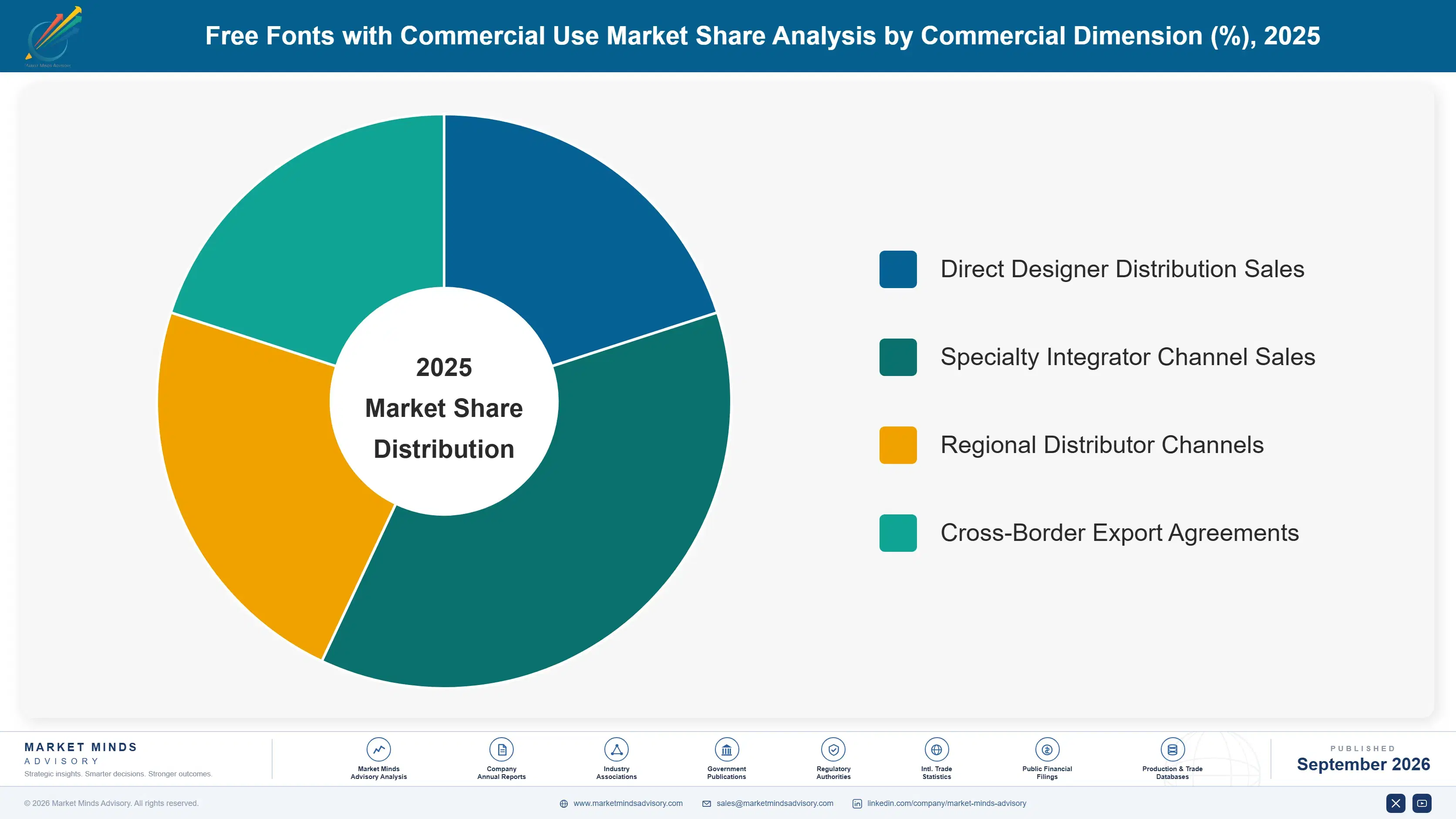The image size is (1456, 819).
Task: Click the Government Publications label text
Action: [x=726, y=773]
